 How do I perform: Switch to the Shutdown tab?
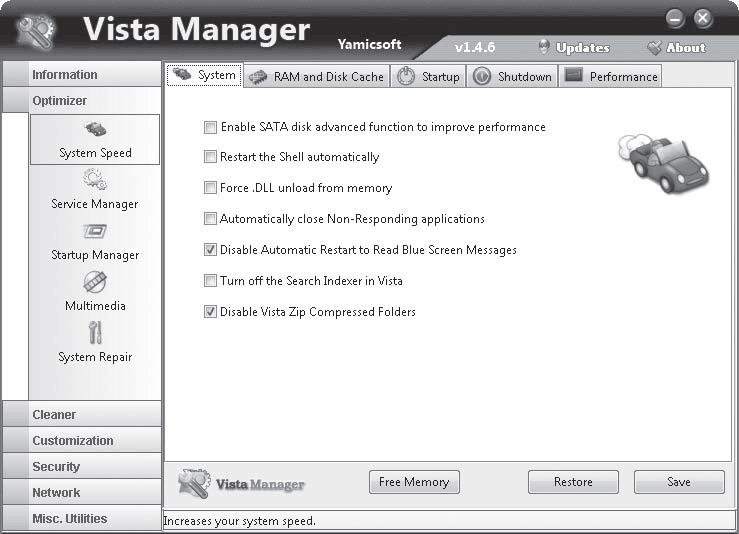click(x=512, y=76)
